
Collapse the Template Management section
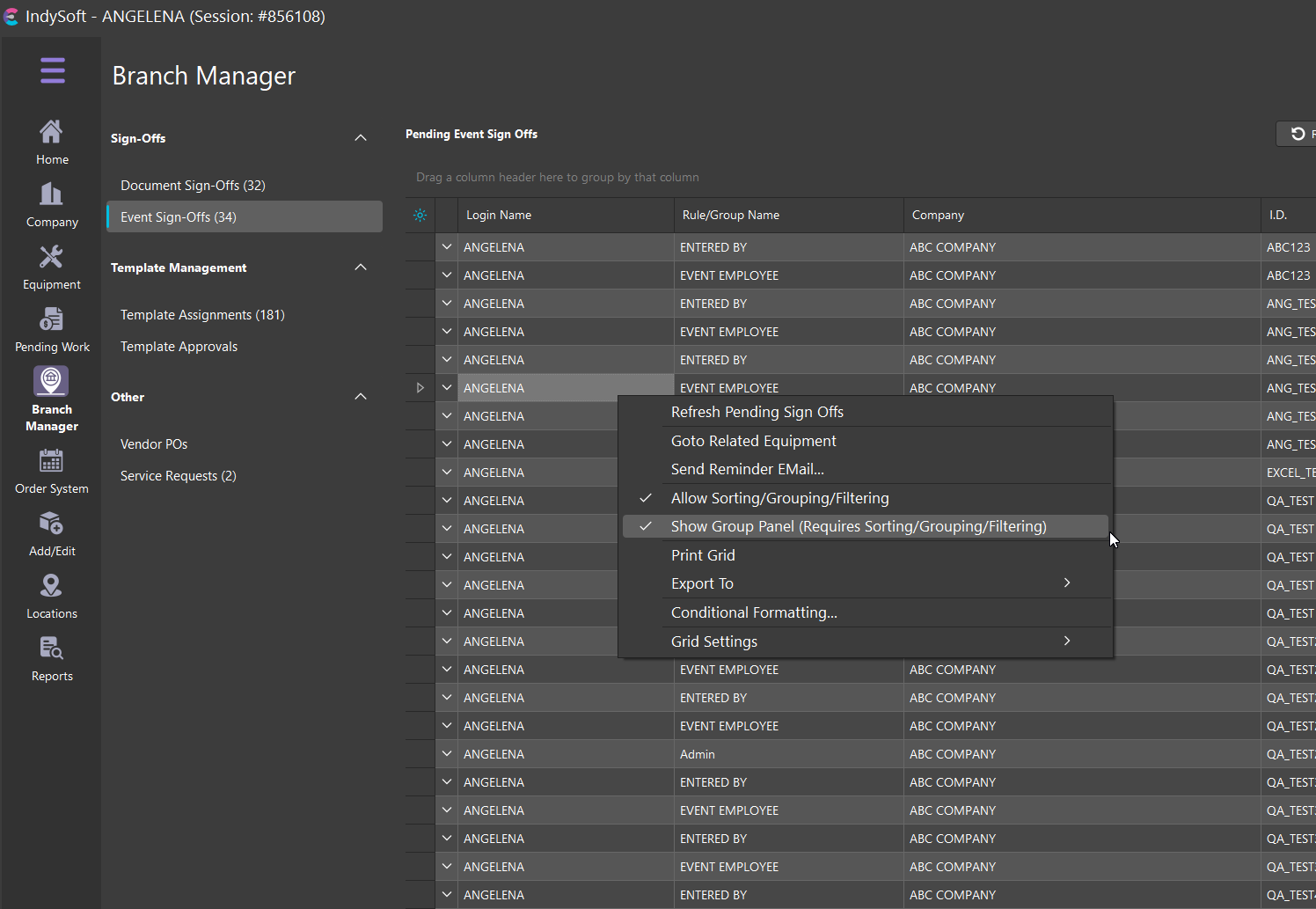pos(360,268)
